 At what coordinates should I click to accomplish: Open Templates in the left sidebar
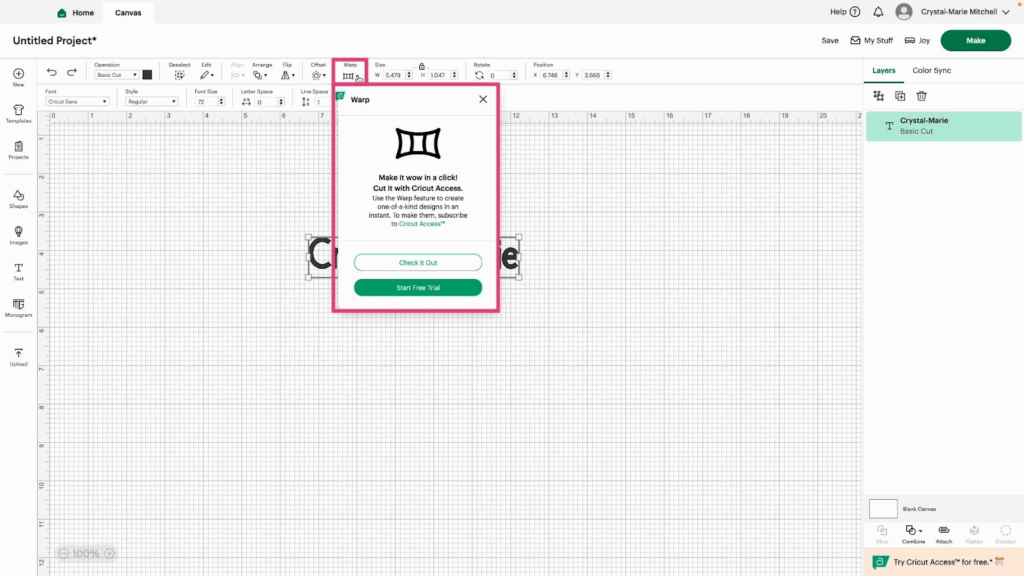(18, 114)
